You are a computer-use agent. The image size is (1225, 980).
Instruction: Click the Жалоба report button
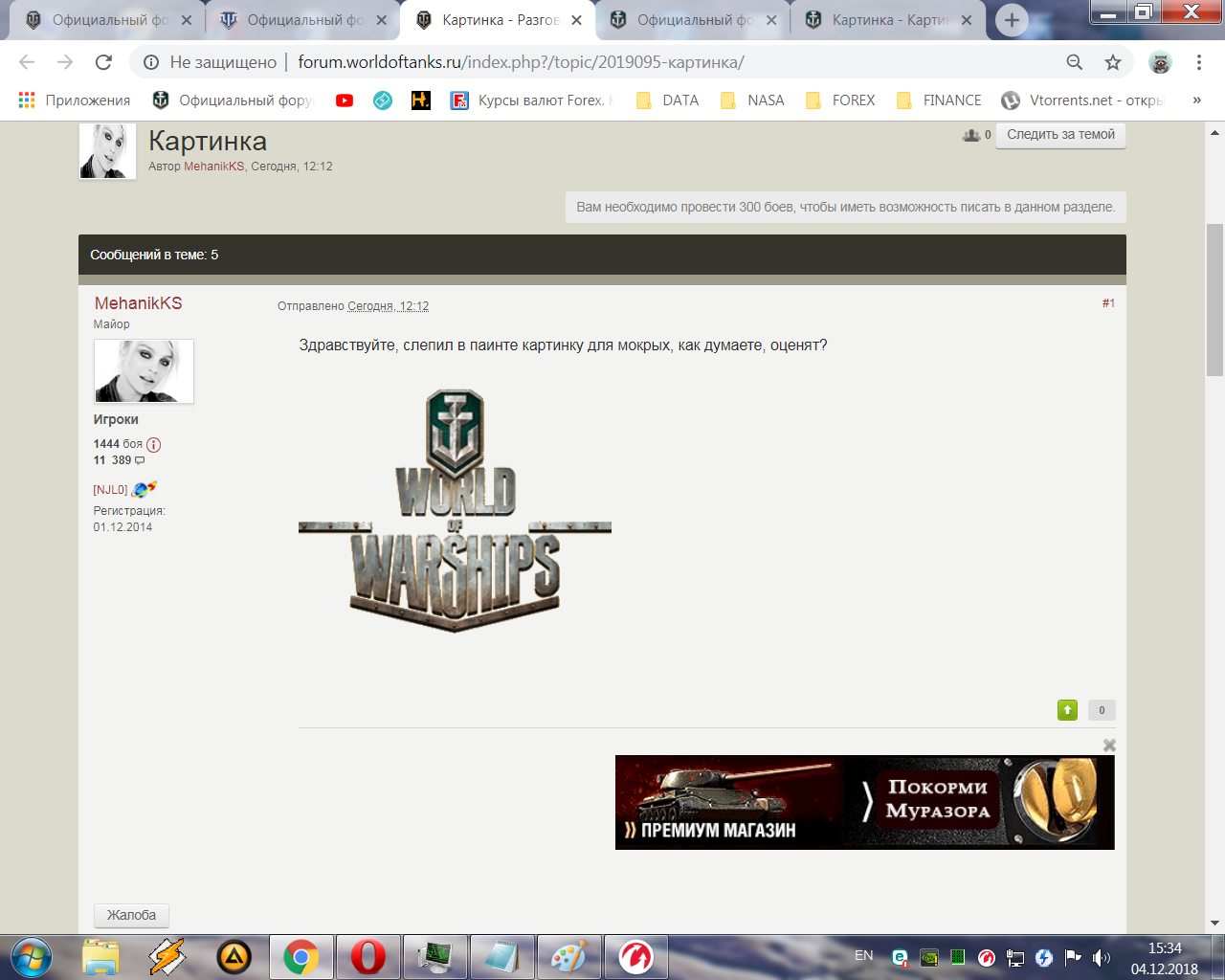click(x=131, y=915)
